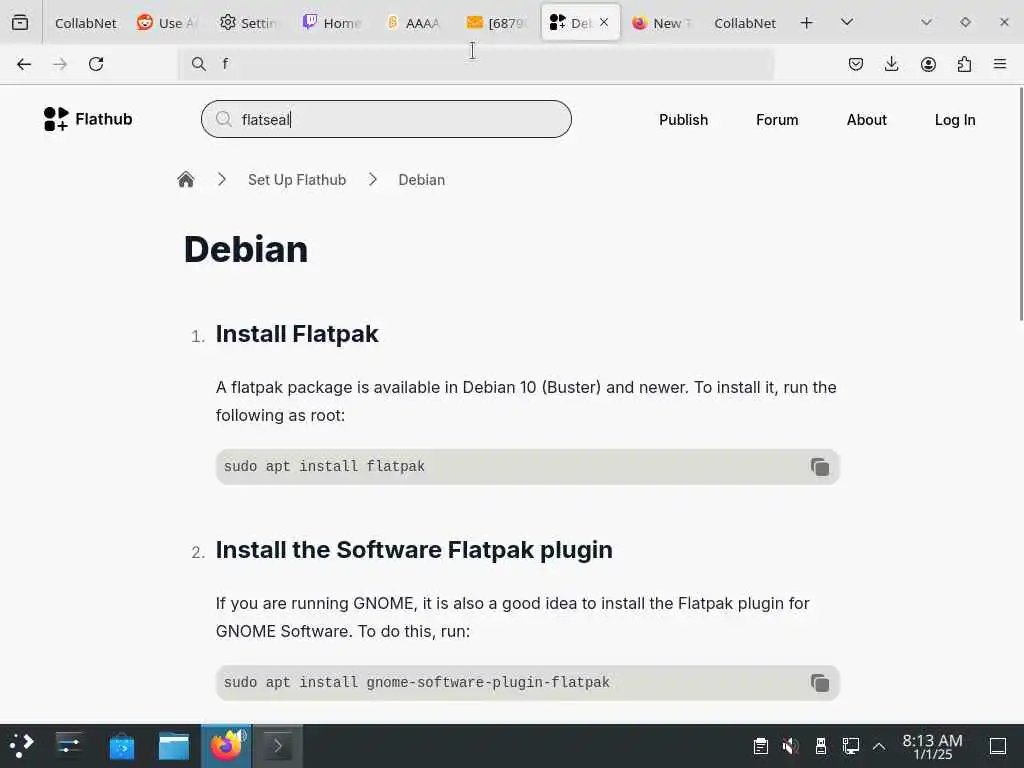Screen dimensions: 1024x768
Task: Open the Firefox View icon
Action: point(20,23)
